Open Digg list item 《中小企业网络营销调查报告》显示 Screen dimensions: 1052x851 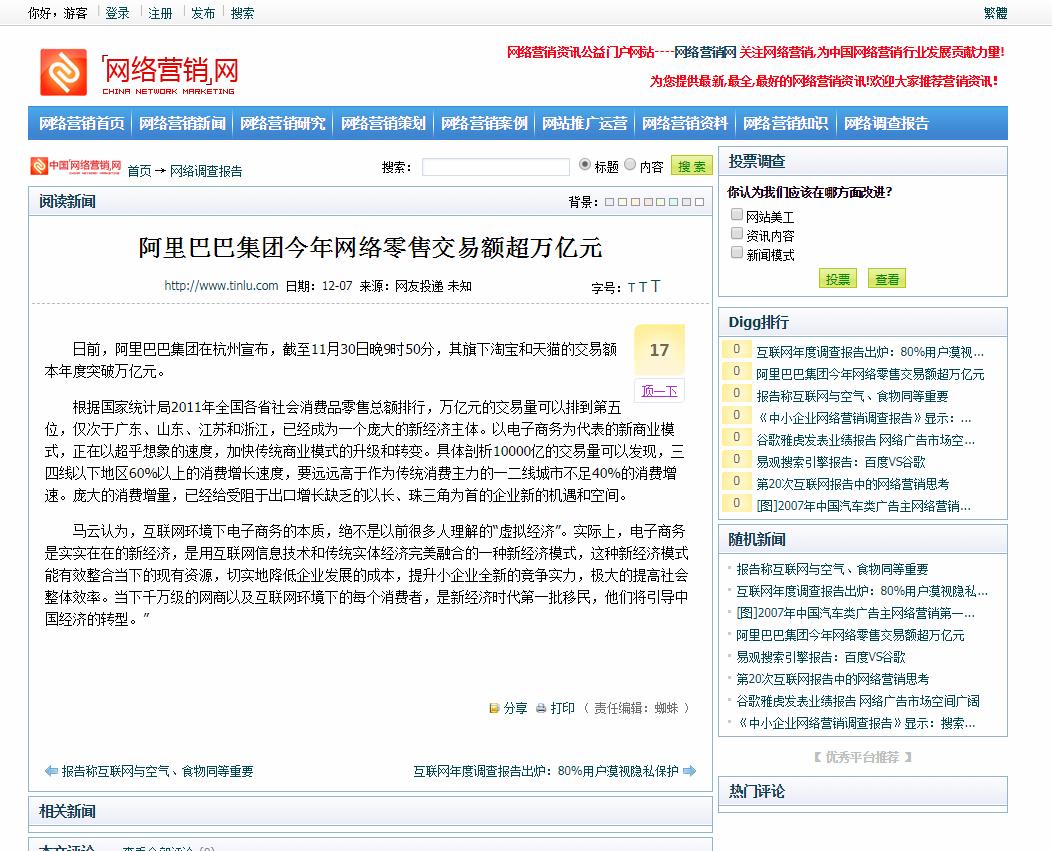[863, 418]
